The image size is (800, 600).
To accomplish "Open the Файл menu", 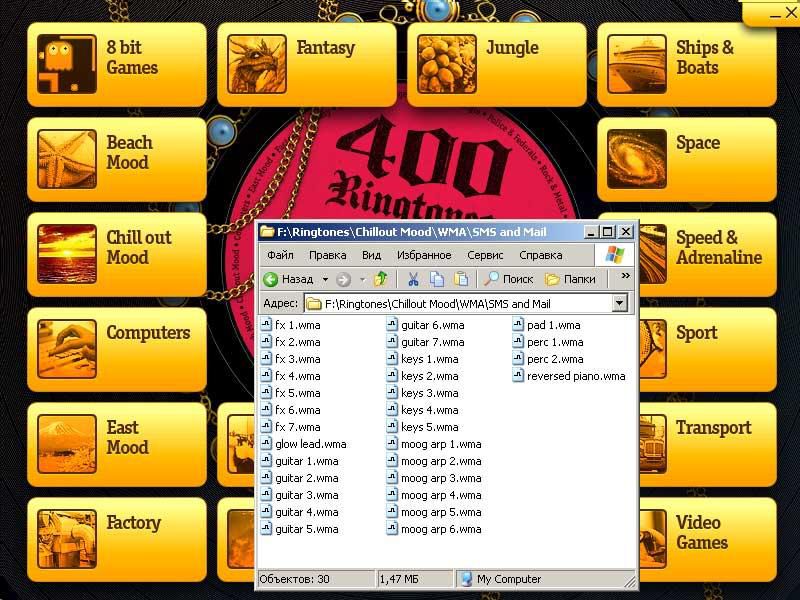I will pos(280,255).
